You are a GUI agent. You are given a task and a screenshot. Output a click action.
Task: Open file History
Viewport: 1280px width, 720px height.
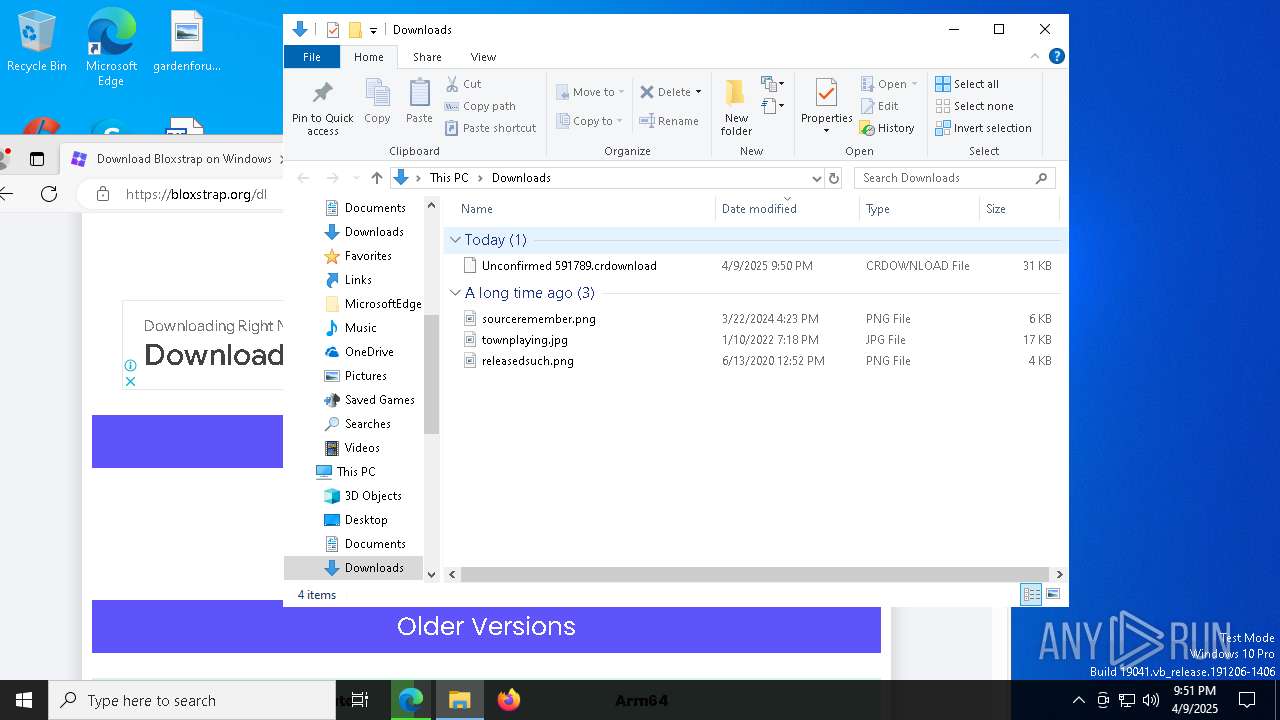coord(887,128)
